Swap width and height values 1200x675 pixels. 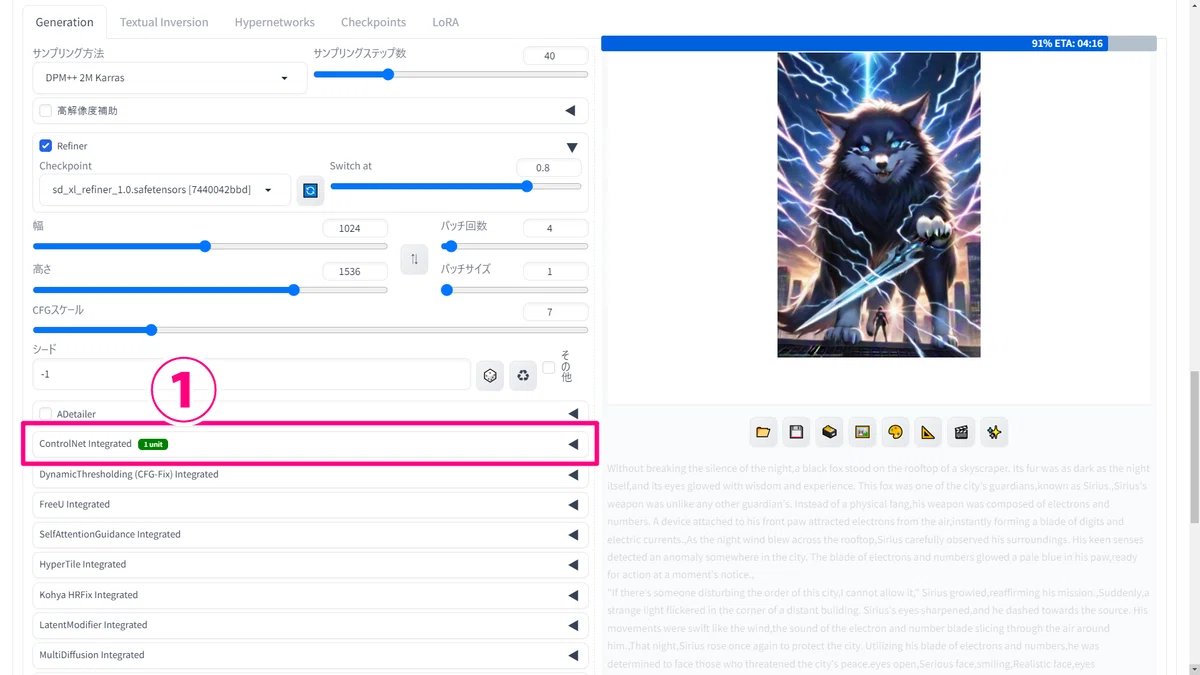(x=414, y=260)
